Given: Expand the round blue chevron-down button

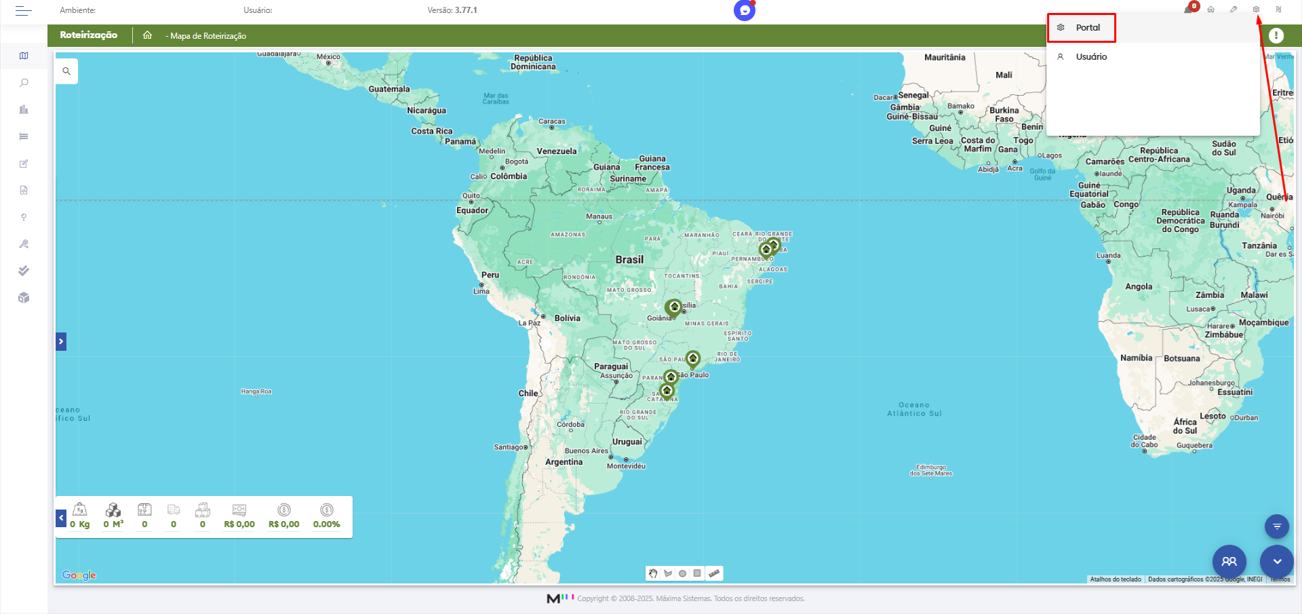Looking at the screenshot, I should click(x=1277, y=562).
